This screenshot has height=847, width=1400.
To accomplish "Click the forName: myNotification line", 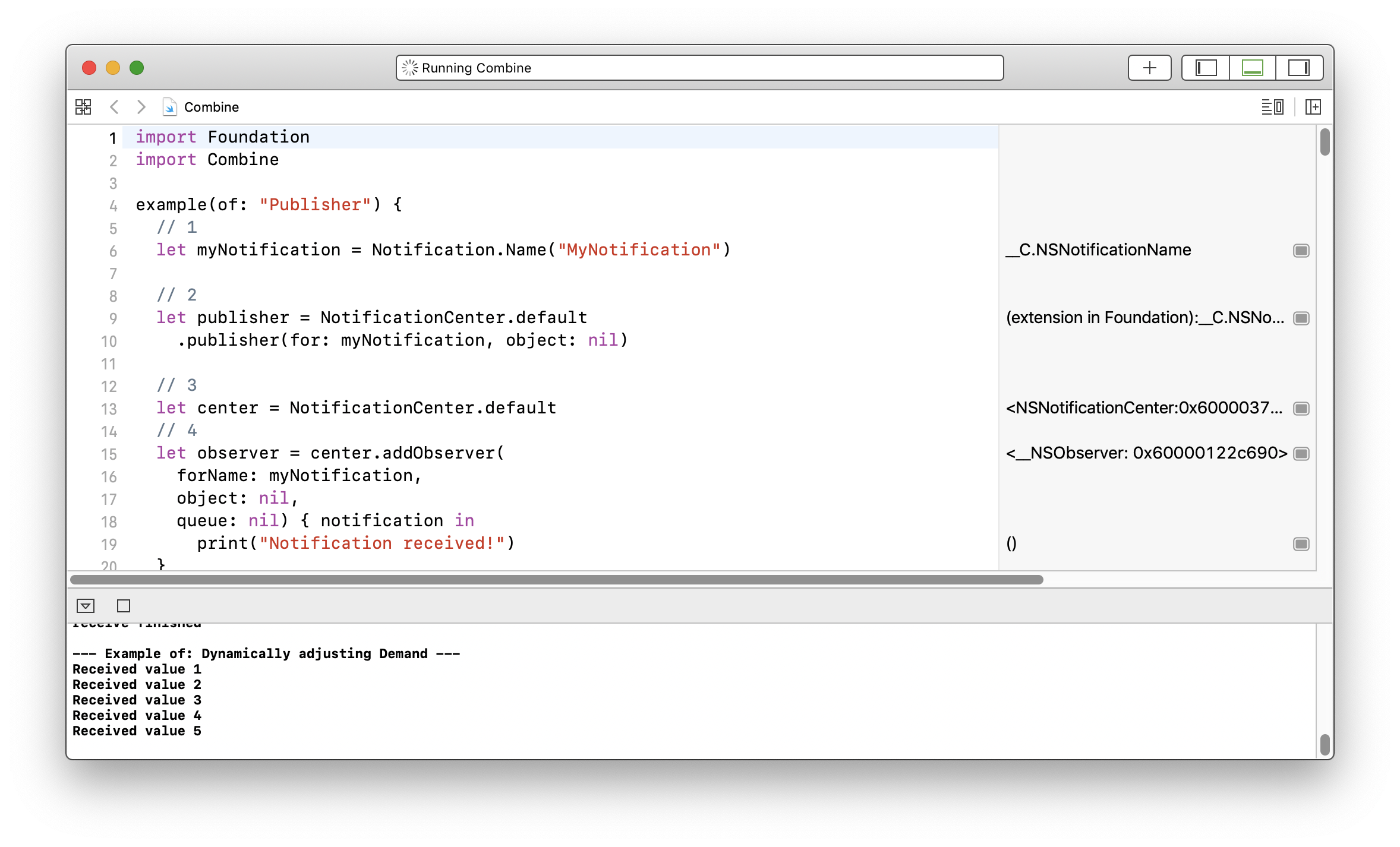I will point(299,476).
